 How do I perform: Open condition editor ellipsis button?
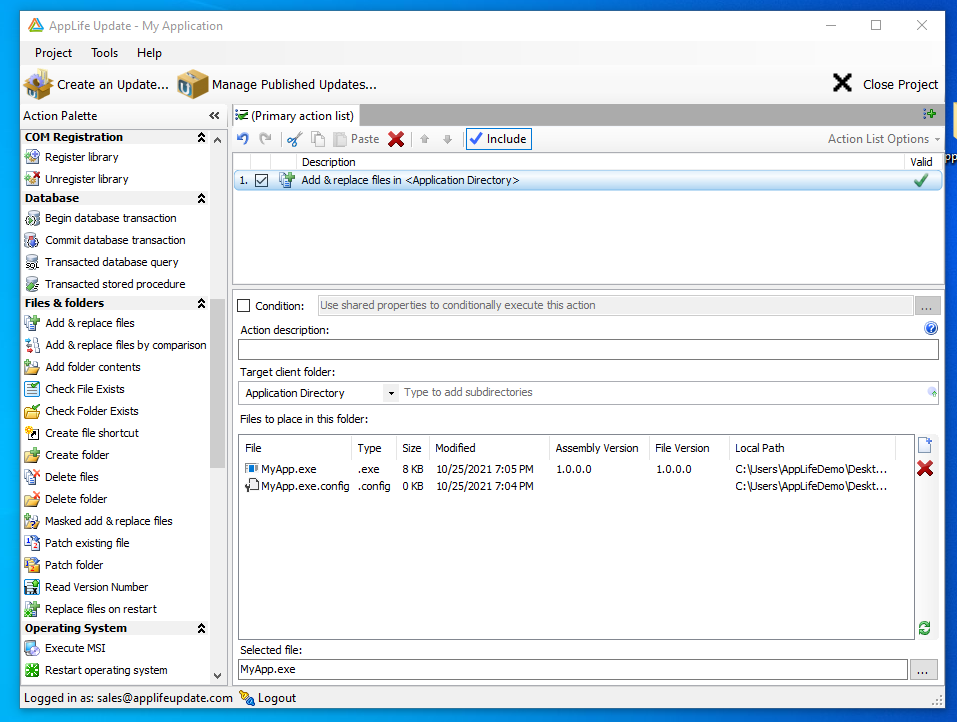click(926, 305)
